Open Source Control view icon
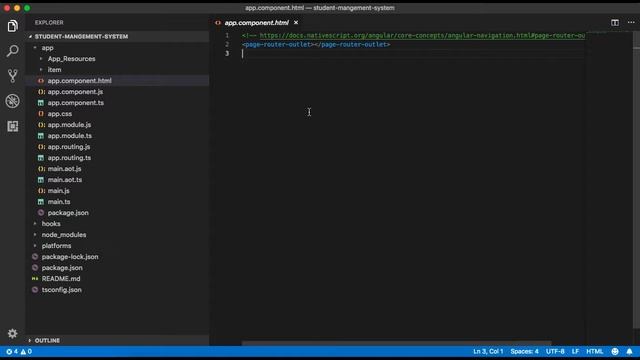This screenshot has width=640, height=360. (x=13, y=76)
